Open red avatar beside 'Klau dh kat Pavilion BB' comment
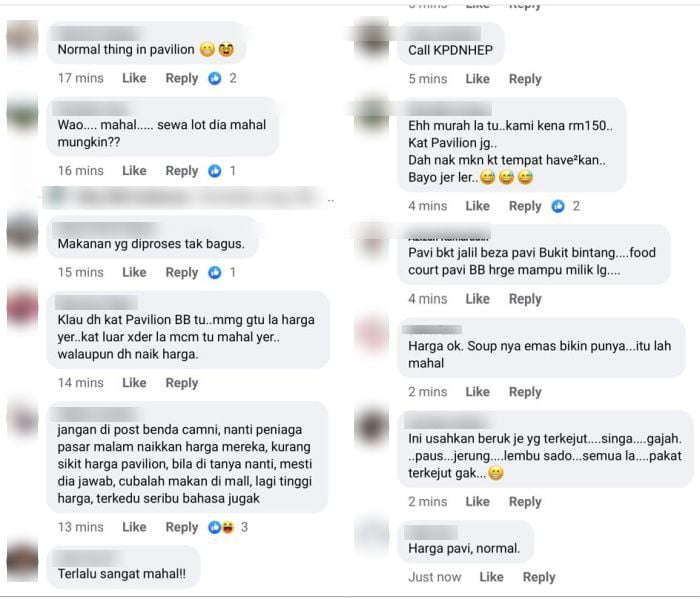 22,306
